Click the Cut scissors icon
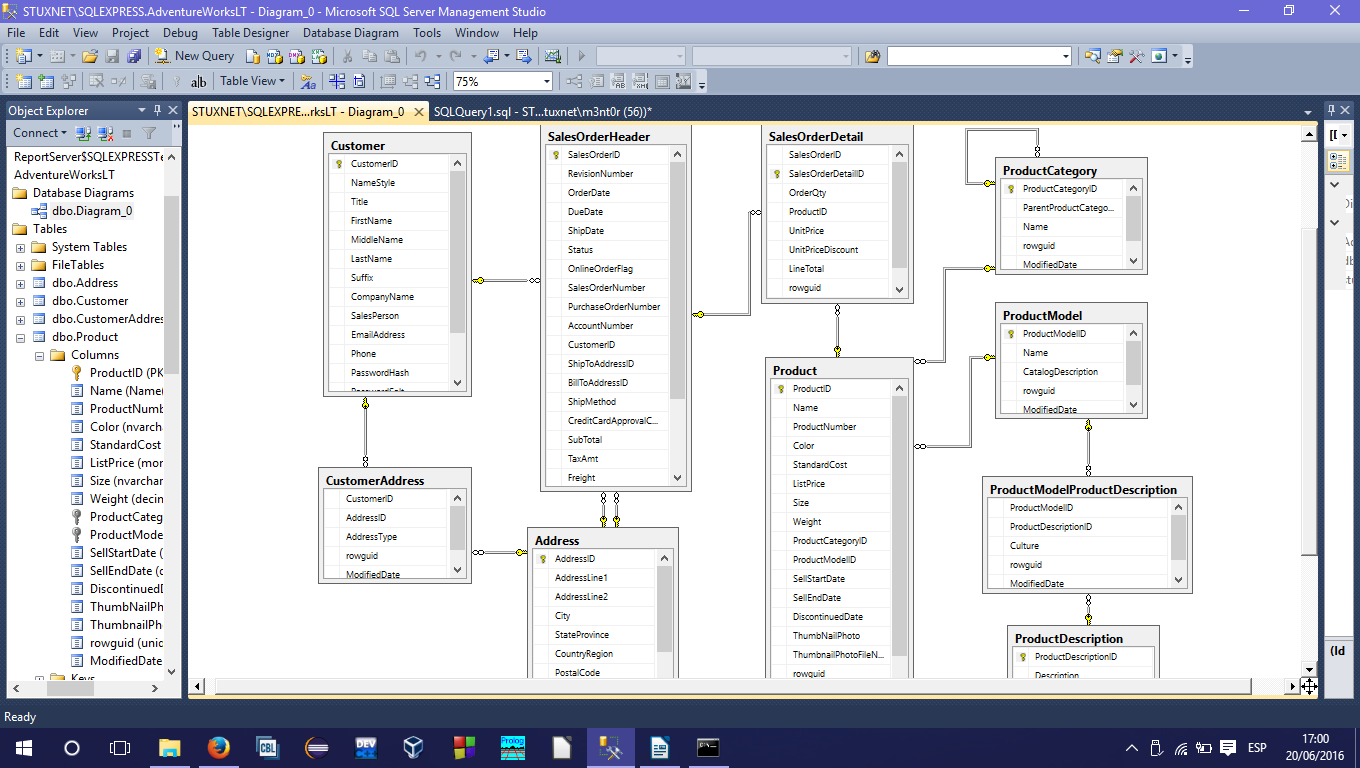Viewport: 1360px width, 768px height. click(x=348, y=56)
